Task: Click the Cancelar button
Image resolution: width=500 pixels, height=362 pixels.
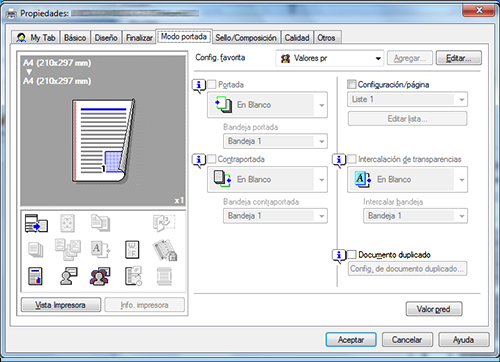Action: click(407, 340)
